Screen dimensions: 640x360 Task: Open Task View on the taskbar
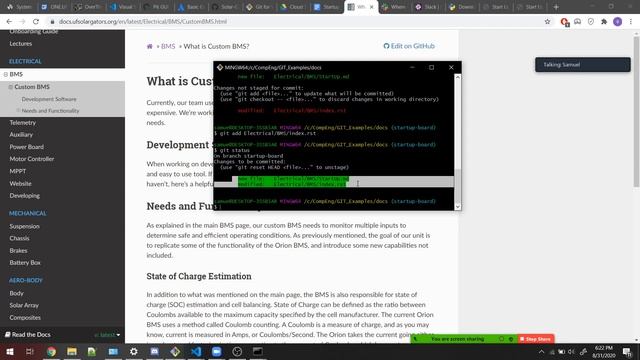[x=30, y=351]
